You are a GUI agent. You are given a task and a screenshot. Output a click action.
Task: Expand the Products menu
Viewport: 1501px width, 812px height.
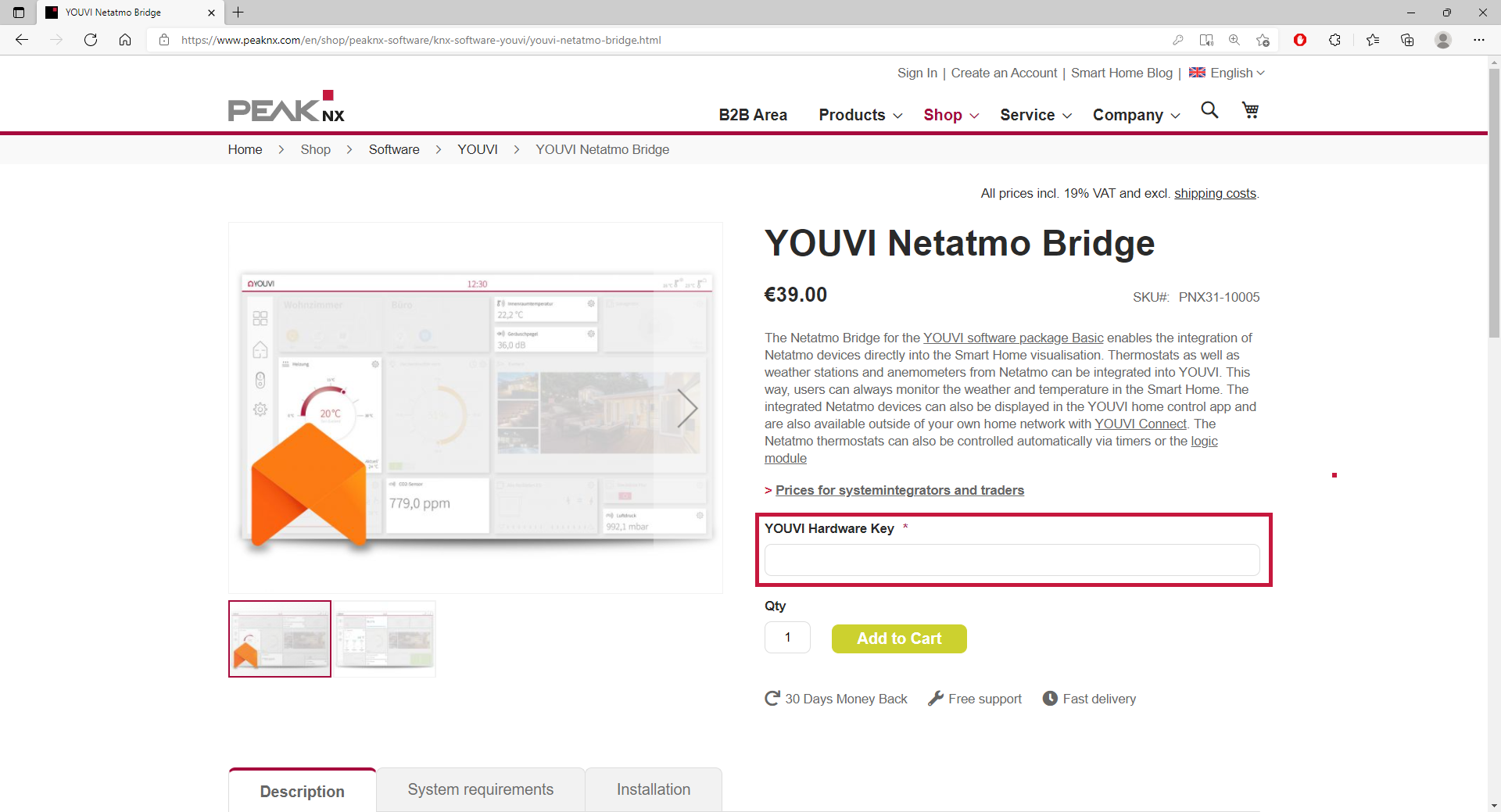(860, 115)
